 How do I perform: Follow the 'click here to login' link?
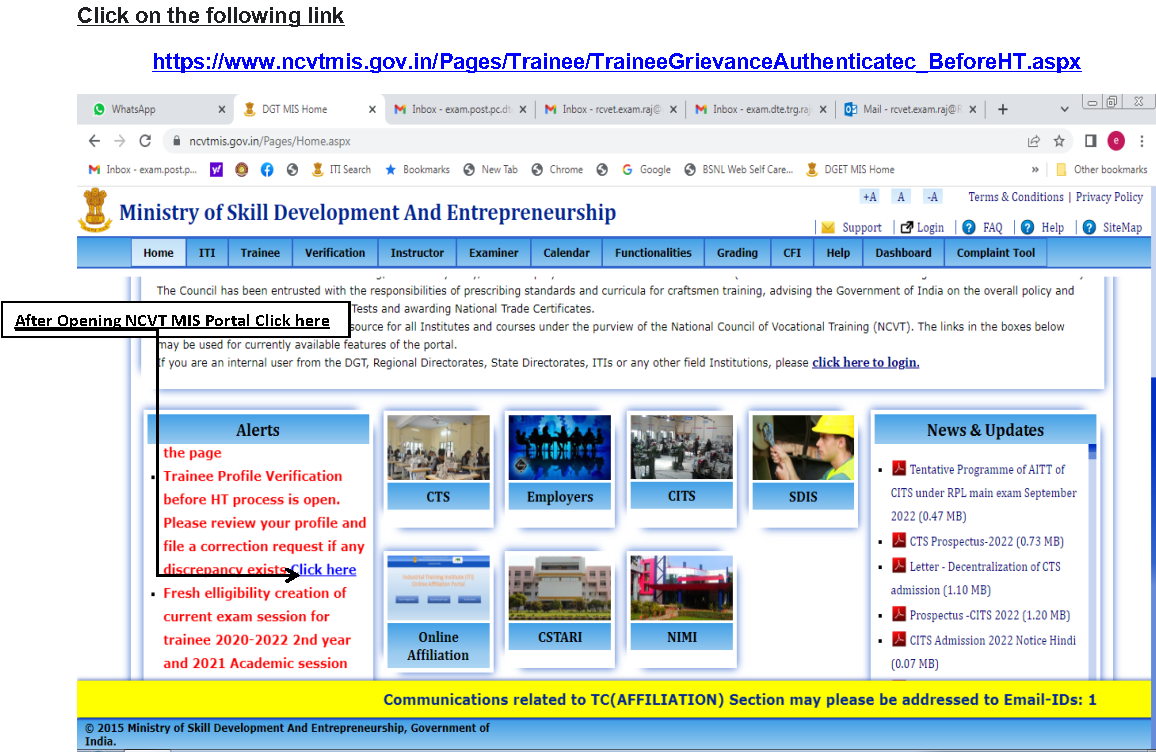[866, 363]
